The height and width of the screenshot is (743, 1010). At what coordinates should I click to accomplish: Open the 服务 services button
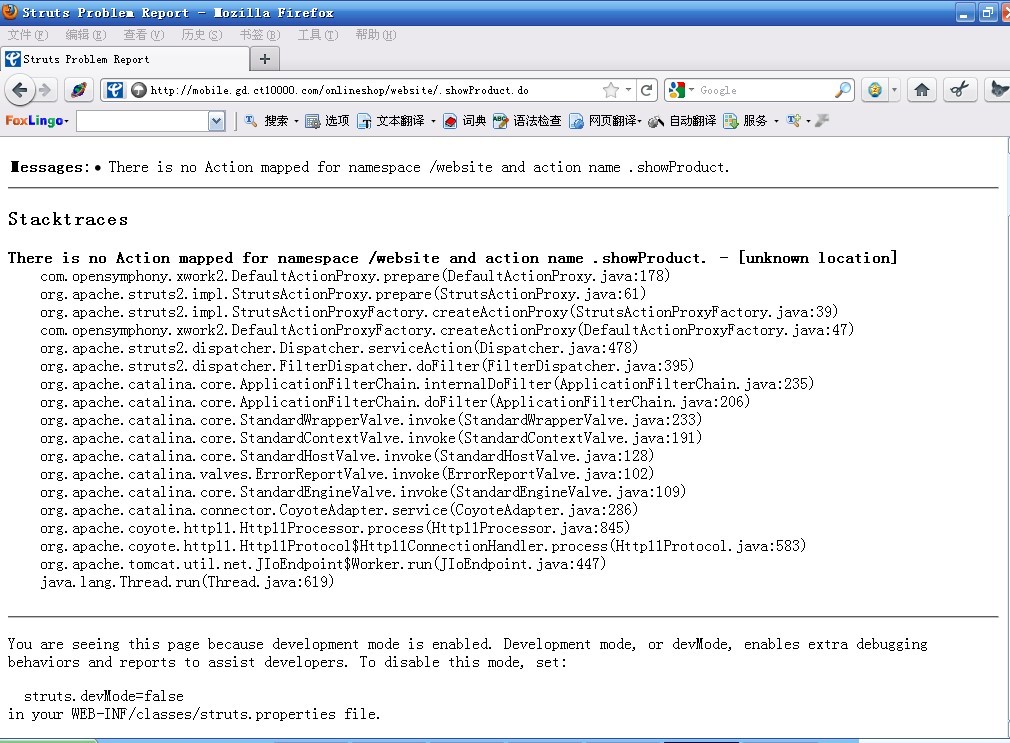tap(745, 121)
